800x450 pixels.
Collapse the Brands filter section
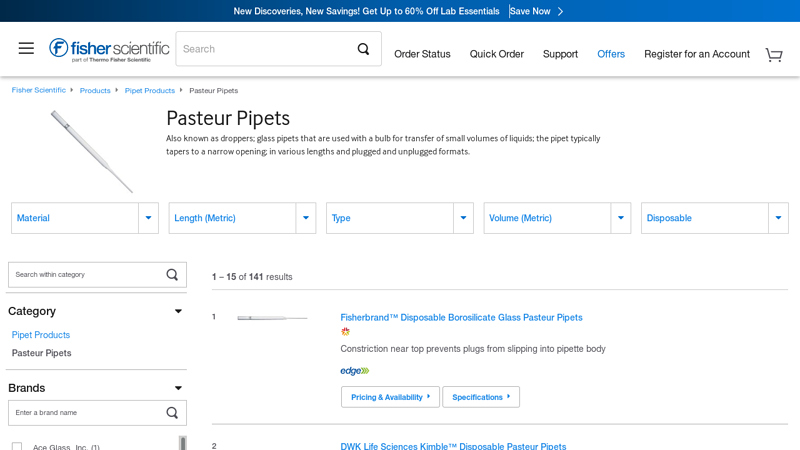pos(178,388)
